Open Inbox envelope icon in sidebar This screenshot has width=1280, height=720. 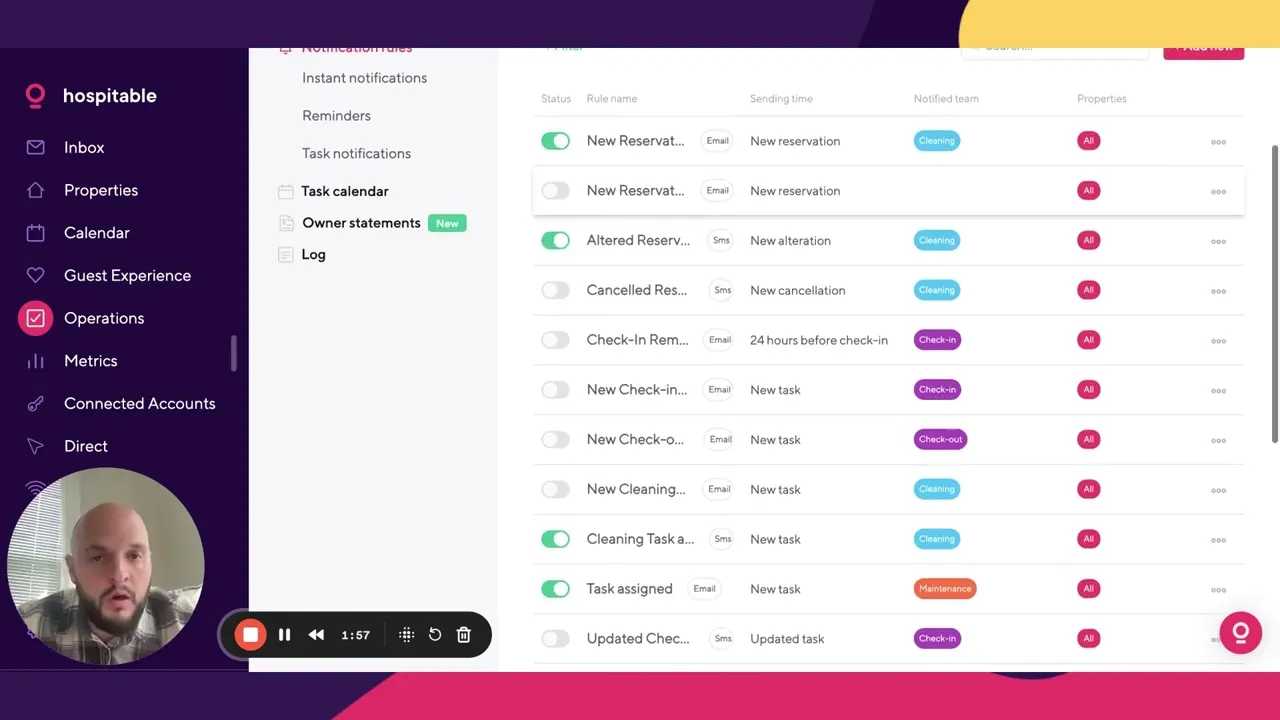tap(35, 147)
